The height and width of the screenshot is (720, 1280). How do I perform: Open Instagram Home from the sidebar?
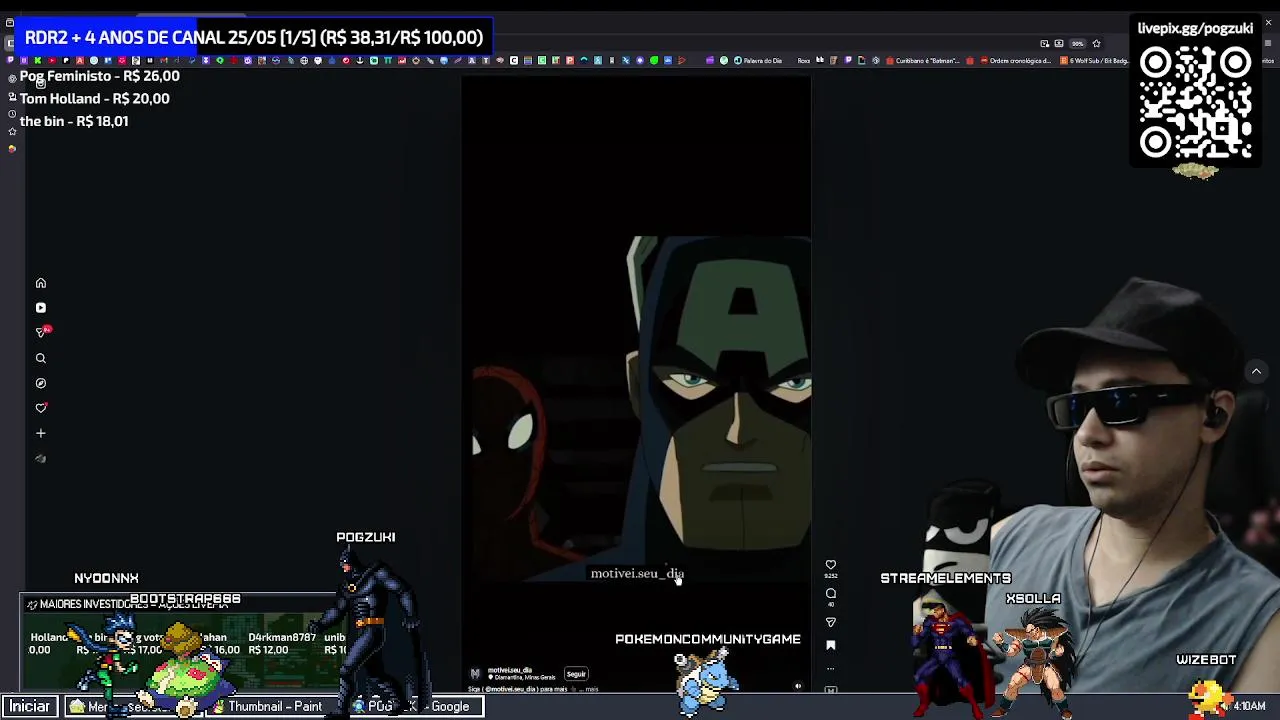coord(41,283)
